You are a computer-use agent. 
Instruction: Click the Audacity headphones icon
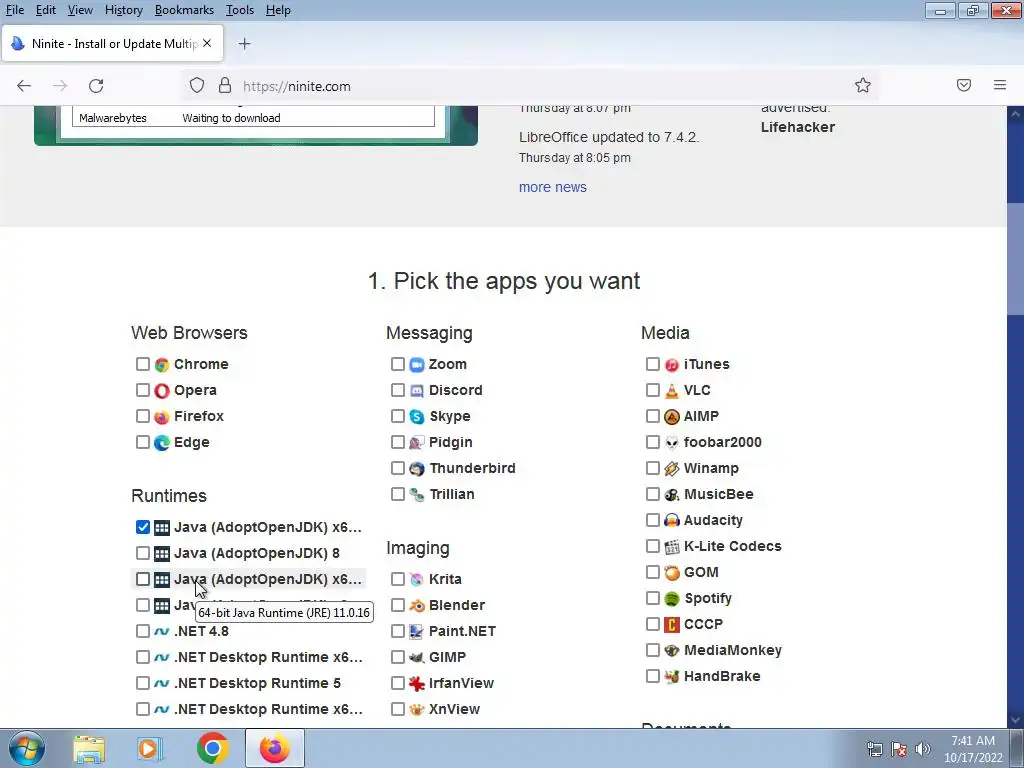point(671,520)
